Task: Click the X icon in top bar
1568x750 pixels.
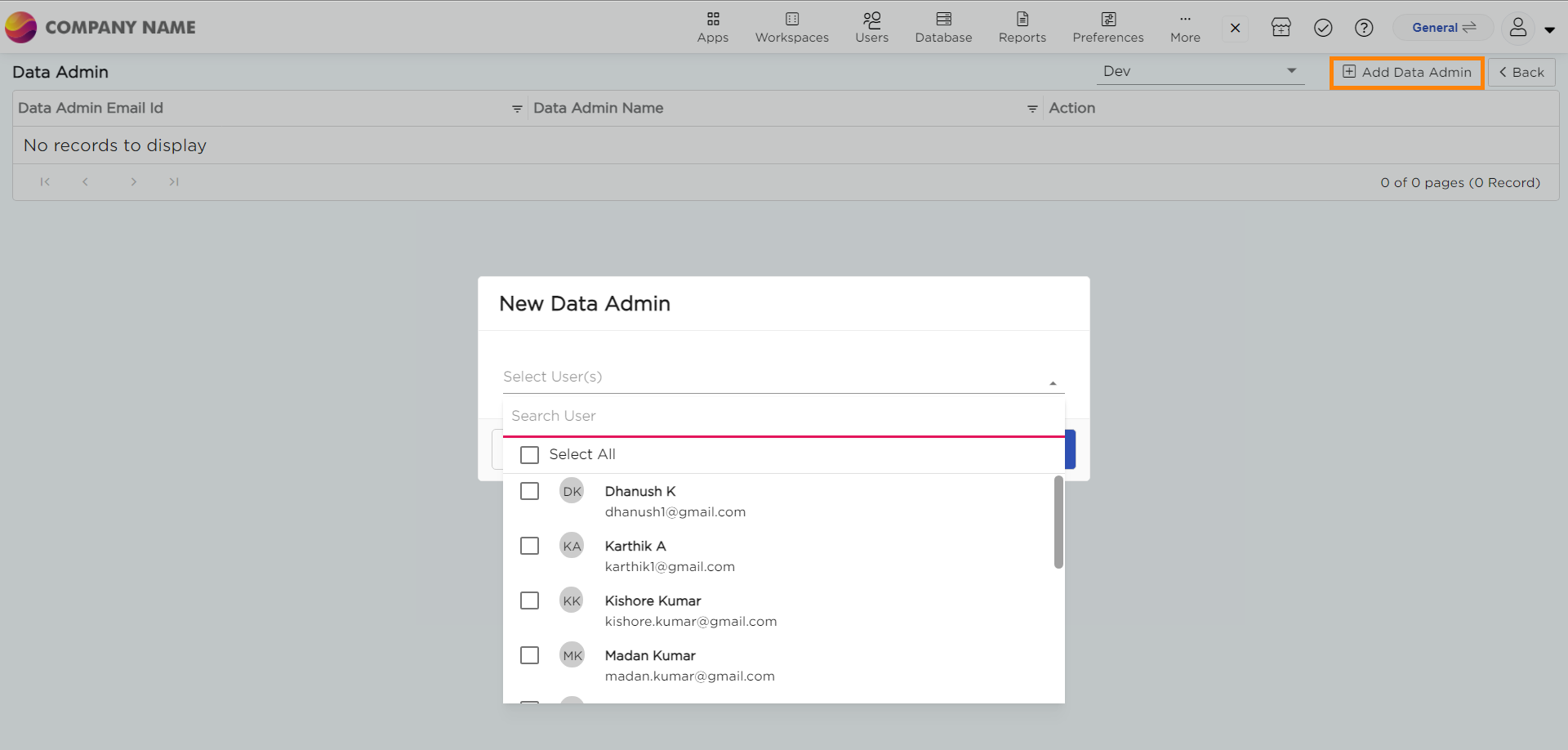Action: tap(1235, 28)
